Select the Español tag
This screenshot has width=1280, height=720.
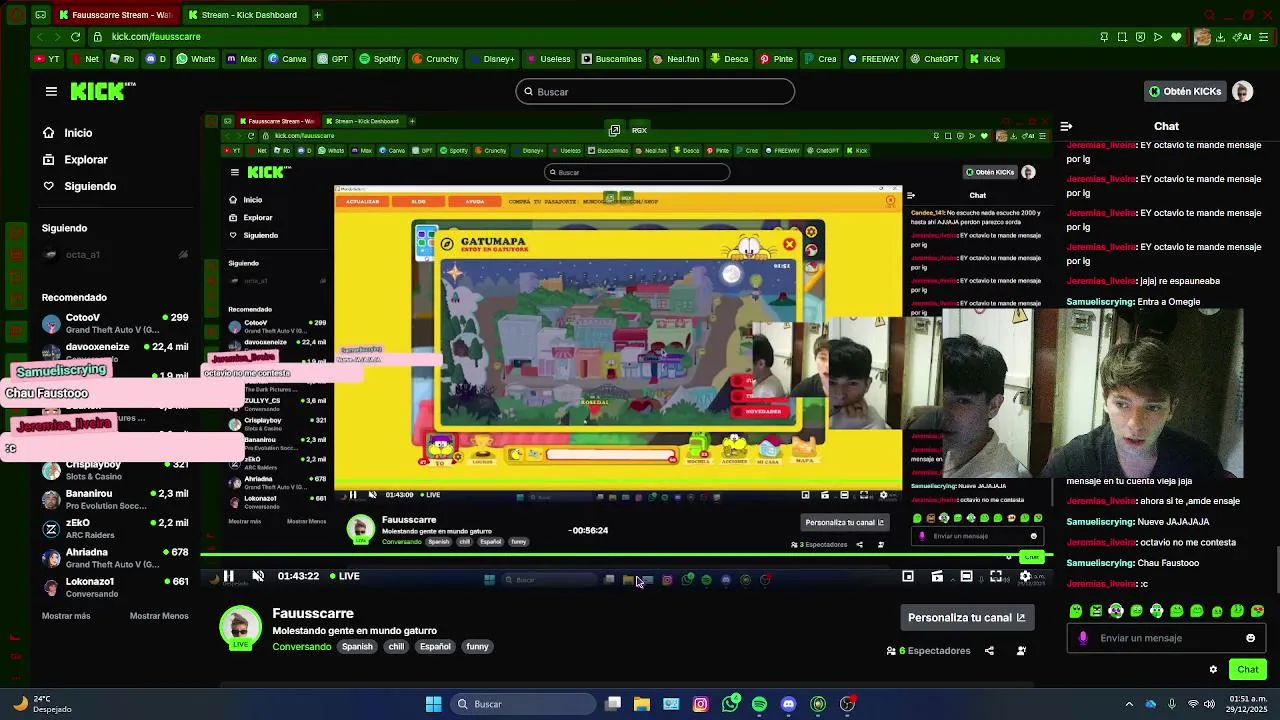pos(435,647)
